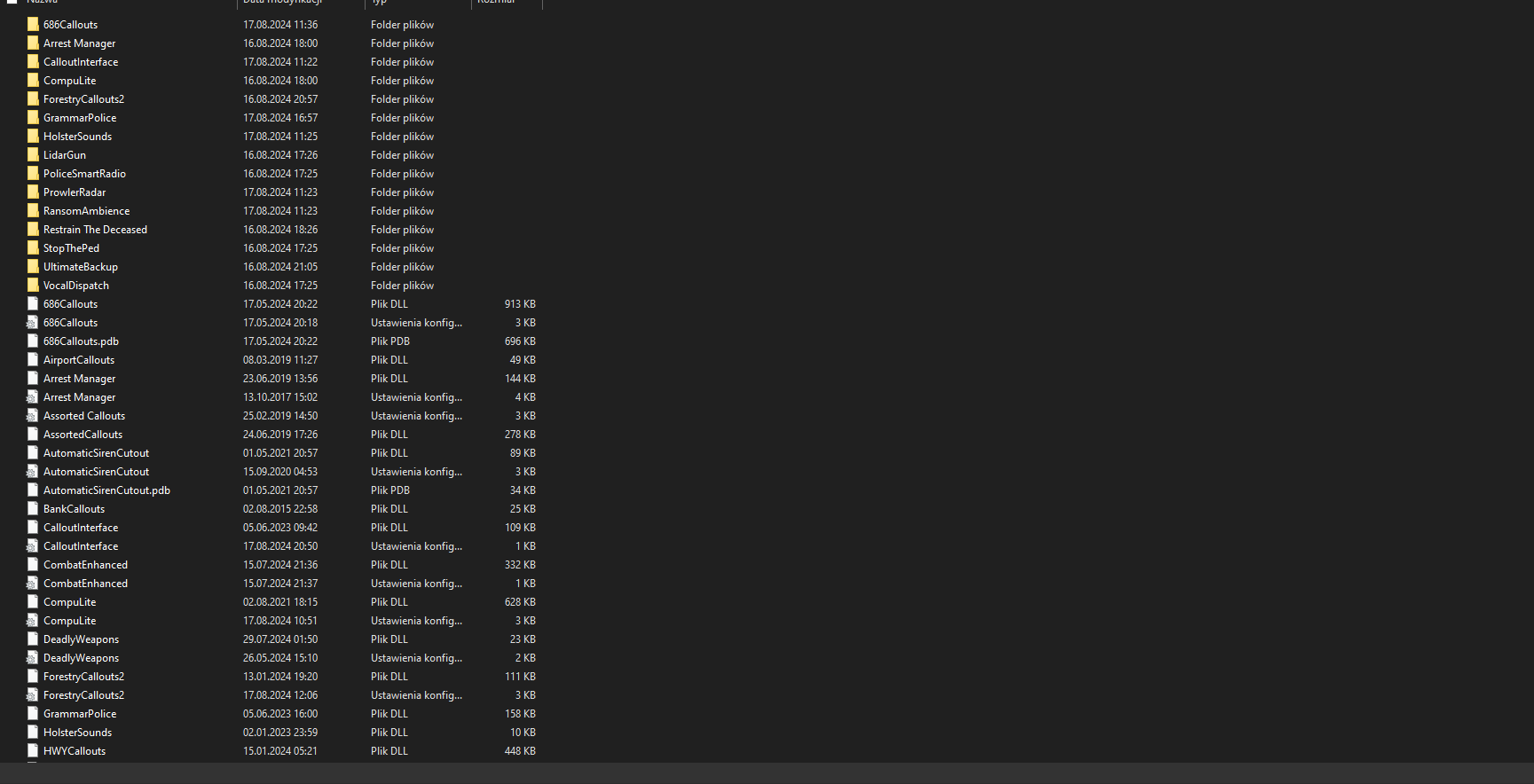This screenshot has height=784, width=1534.
Task: Click the UltimateBackup folder name
Action: click(x=81, y=267)
